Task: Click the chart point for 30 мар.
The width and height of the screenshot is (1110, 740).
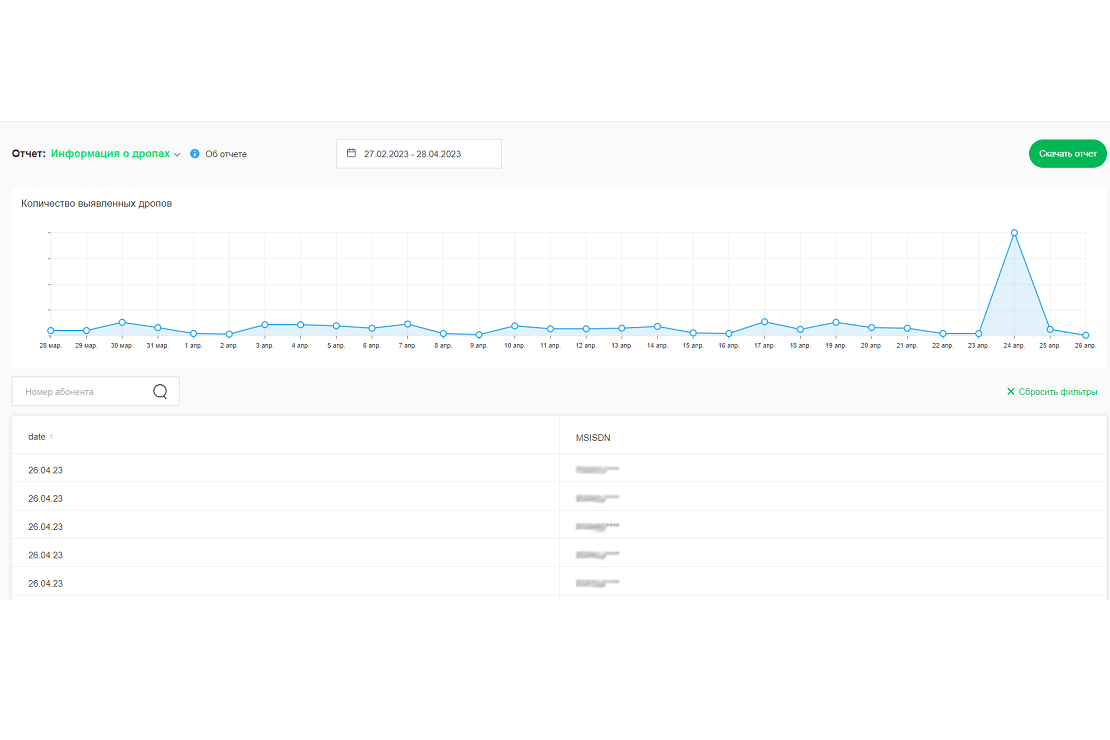Action: (122, 322)
